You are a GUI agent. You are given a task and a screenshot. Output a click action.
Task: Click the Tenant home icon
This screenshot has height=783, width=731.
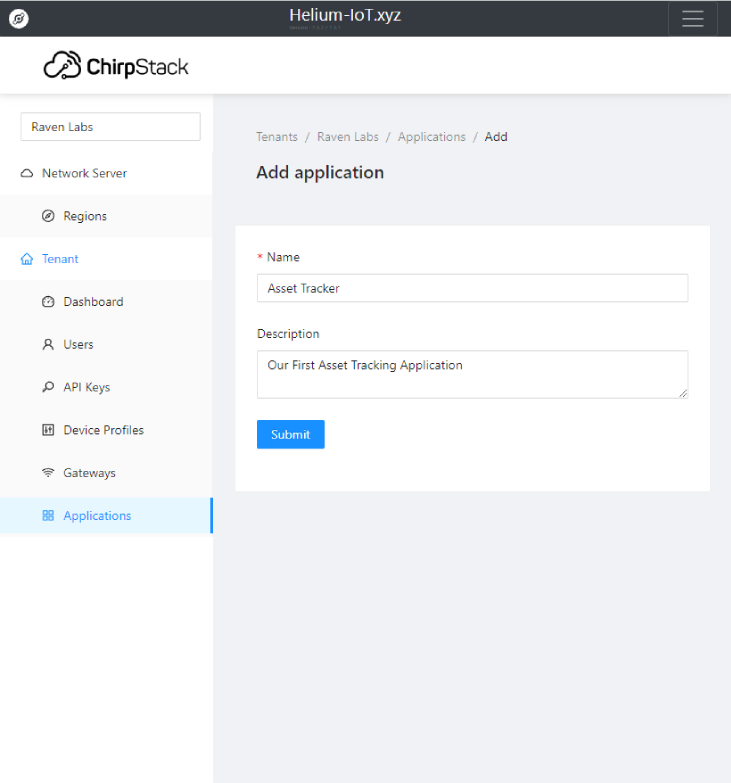tap(27, 259)
